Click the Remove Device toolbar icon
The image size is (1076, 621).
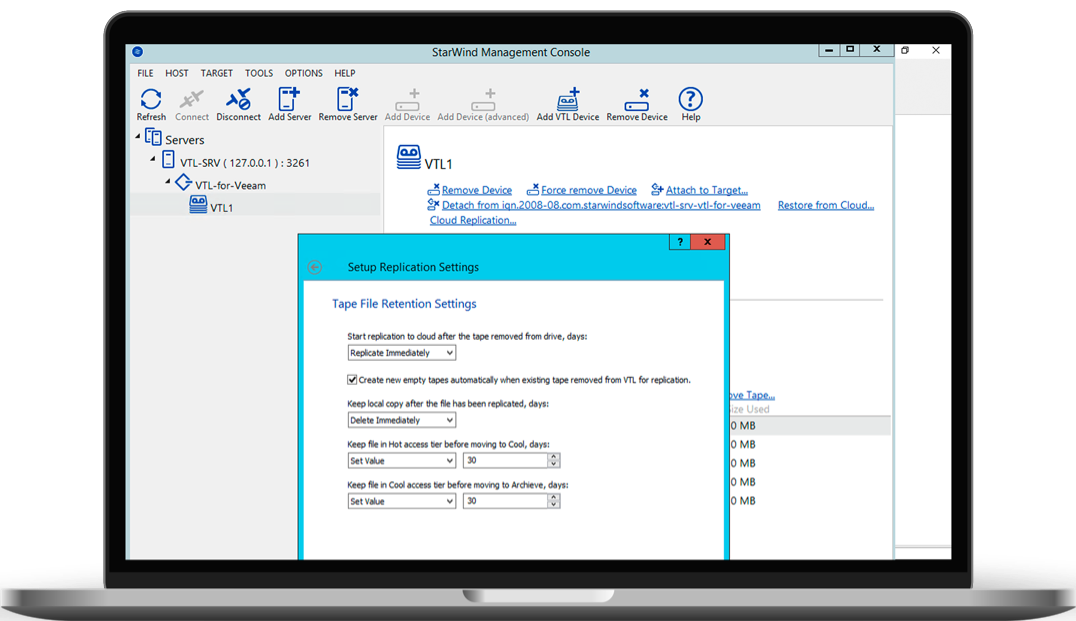pyautogui.click(x=637, y=99)
